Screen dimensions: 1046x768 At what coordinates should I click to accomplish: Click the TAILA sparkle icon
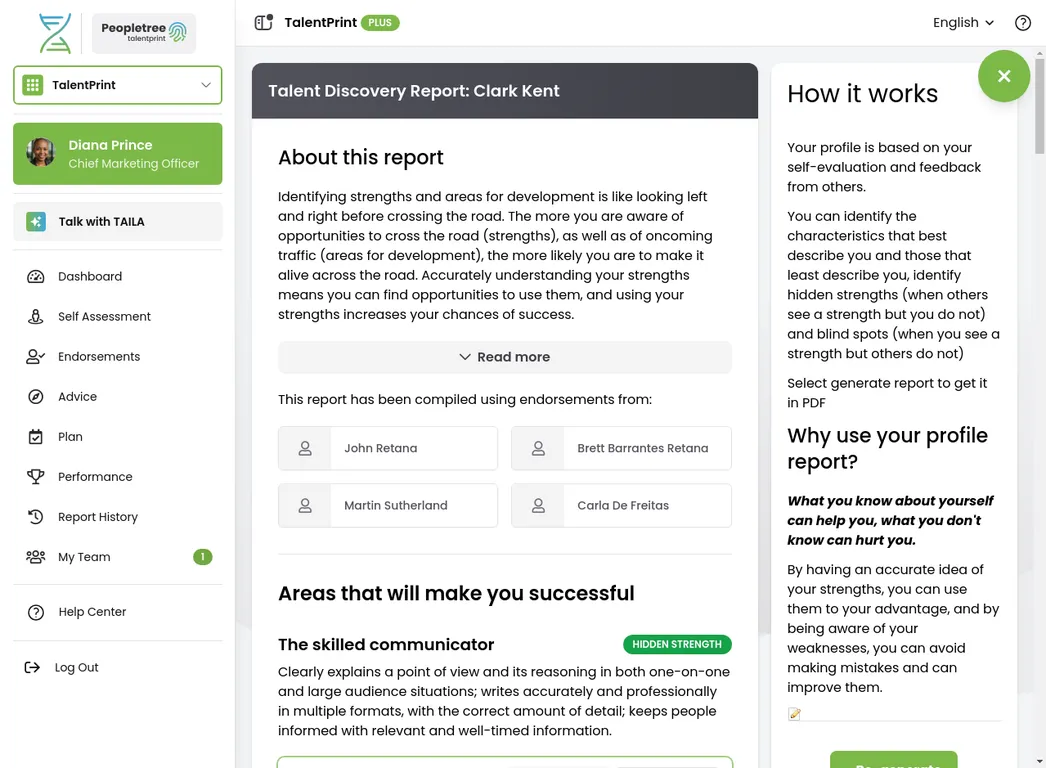pos(36,222)
